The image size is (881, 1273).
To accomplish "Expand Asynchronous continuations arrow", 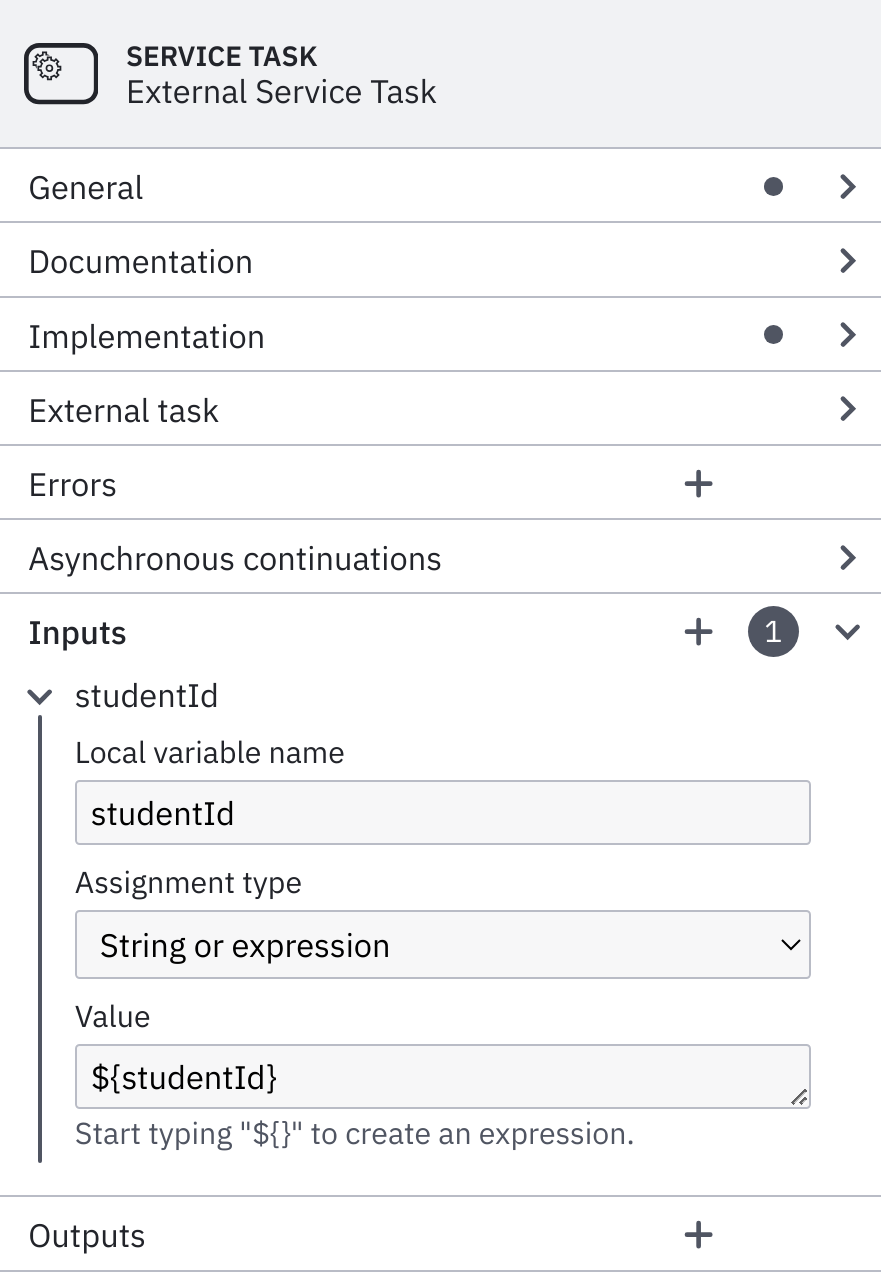I will (848, 557).
